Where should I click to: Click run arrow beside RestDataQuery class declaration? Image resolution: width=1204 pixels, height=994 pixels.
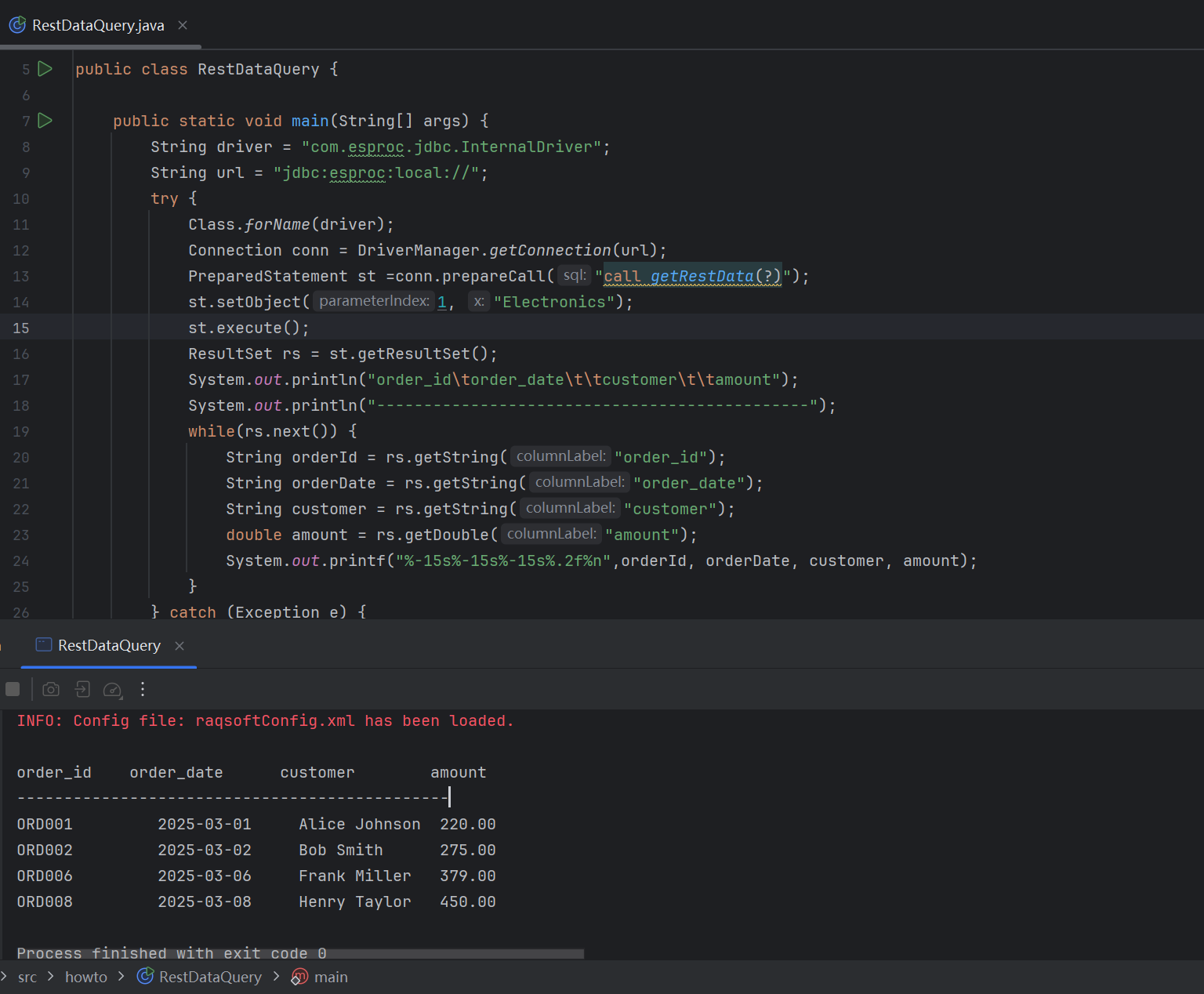(45, 69)
